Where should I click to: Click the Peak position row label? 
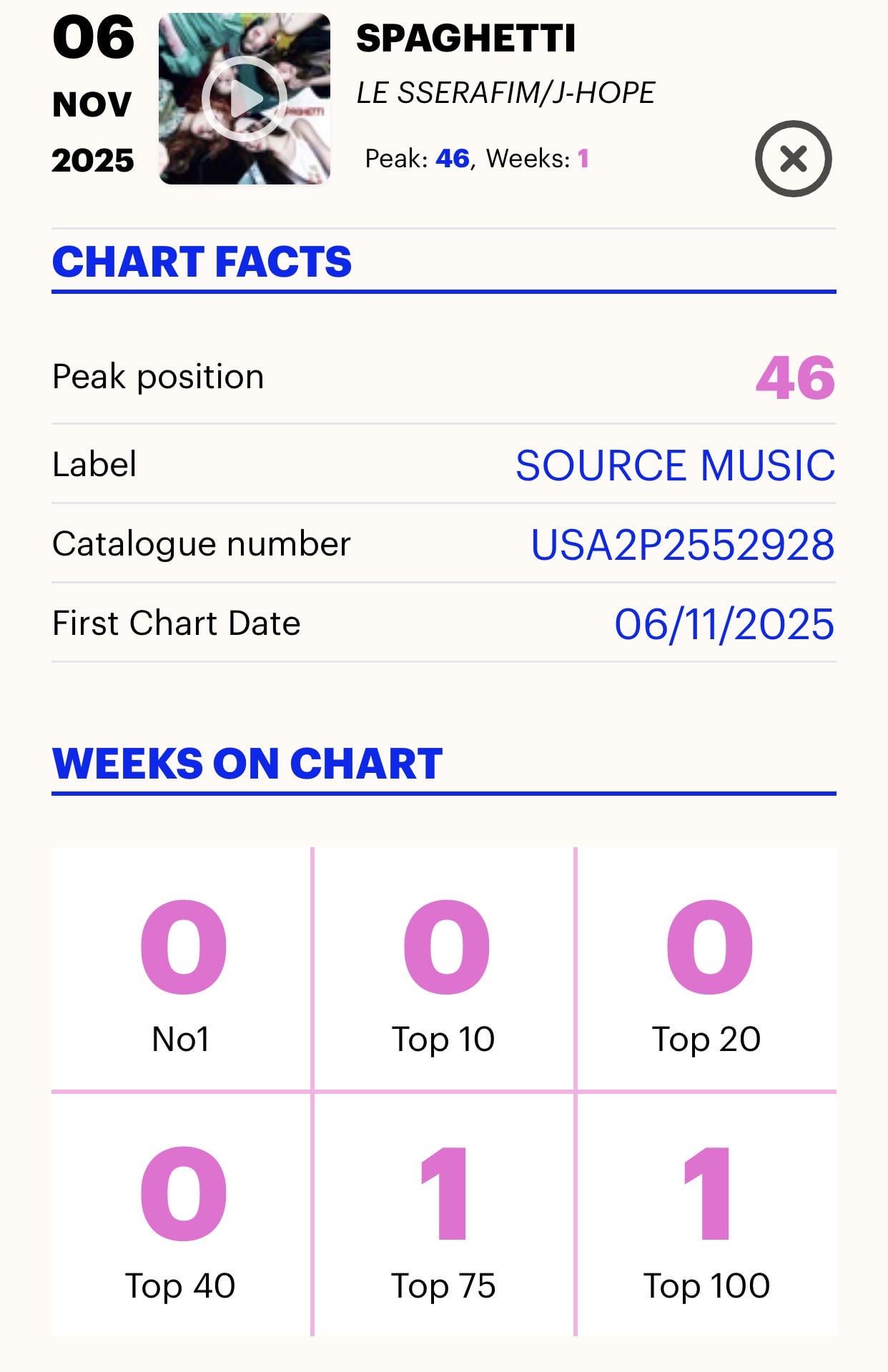tap(158, 377)
